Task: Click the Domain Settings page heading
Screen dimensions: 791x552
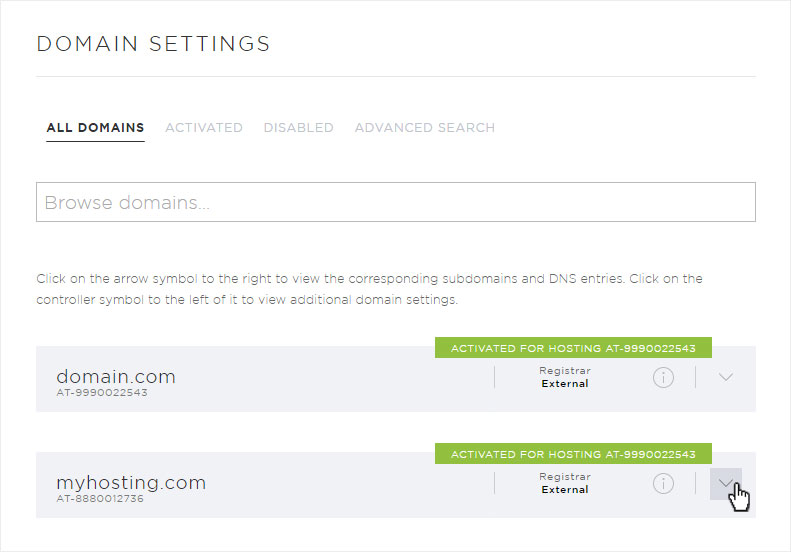Action: pos(153,44)
